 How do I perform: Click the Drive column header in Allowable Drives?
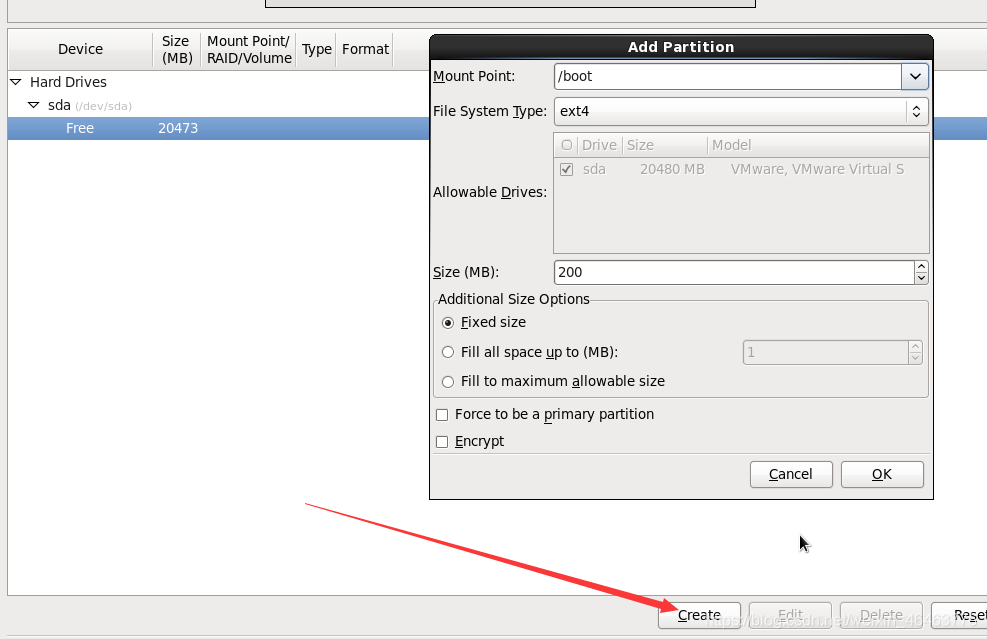(x=599, y=145)
